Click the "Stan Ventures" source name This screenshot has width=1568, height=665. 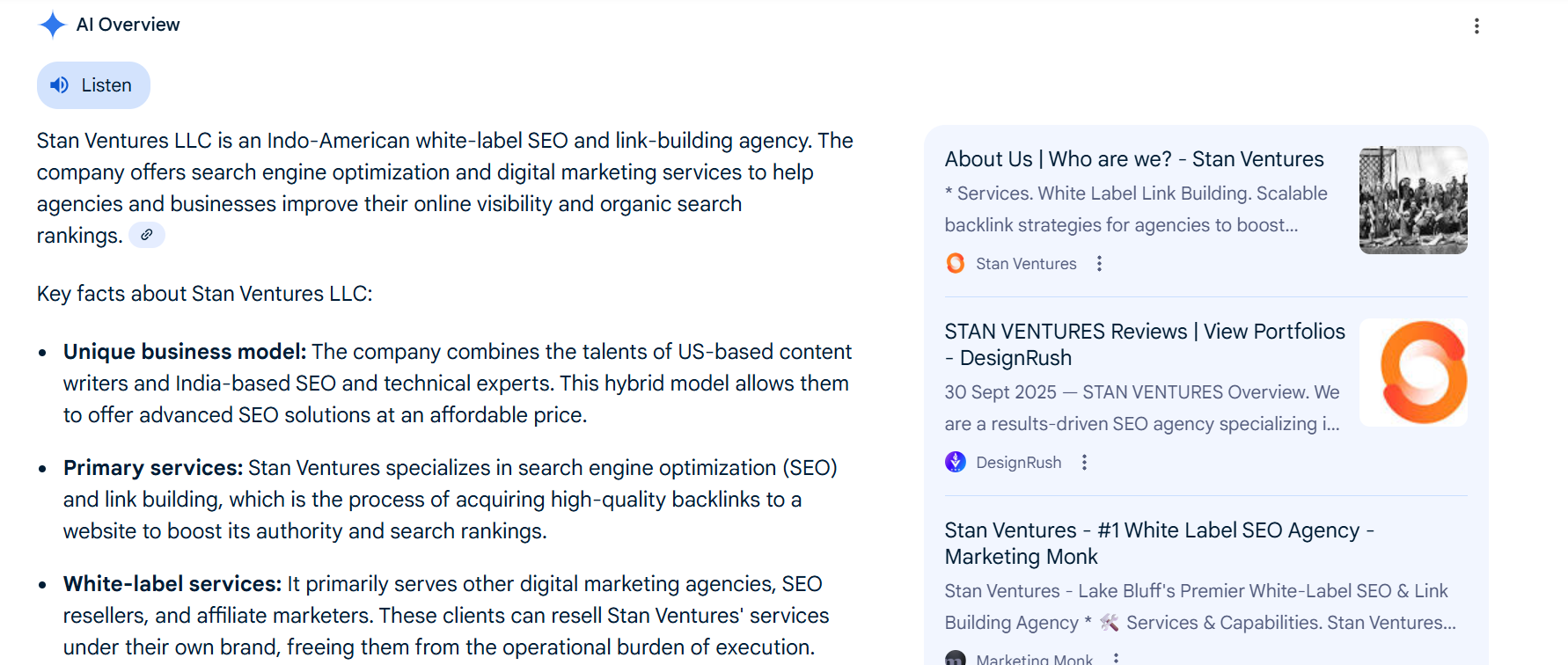coord(1026,264)
